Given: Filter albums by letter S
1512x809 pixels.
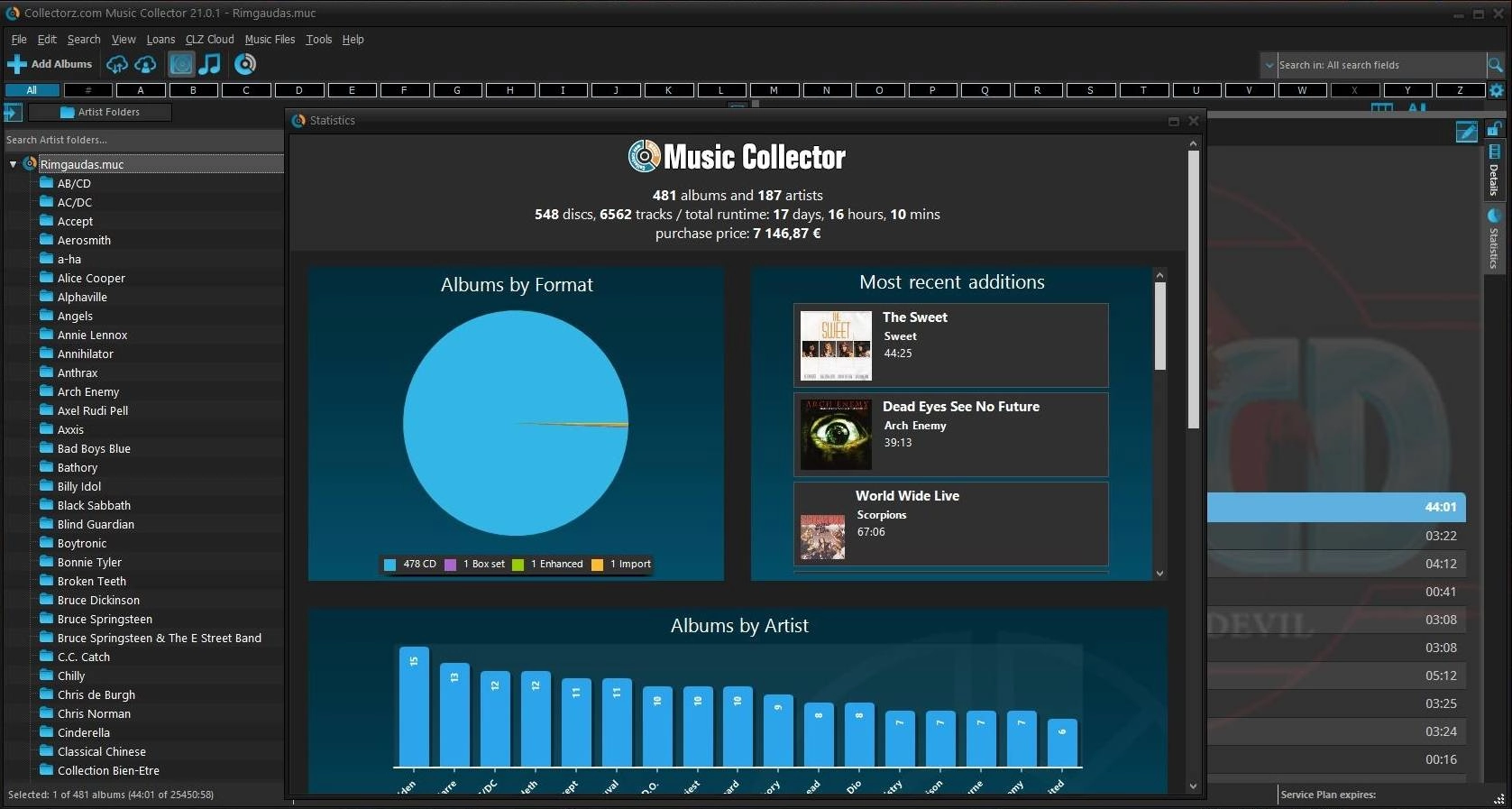Looking at the screenshot, I should 1090,90.
